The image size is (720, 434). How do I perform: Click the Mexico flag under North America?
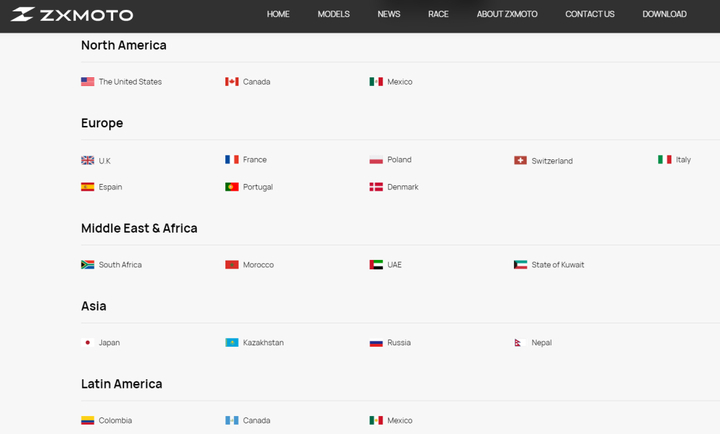pyautogui.click(x=376, y=82)
